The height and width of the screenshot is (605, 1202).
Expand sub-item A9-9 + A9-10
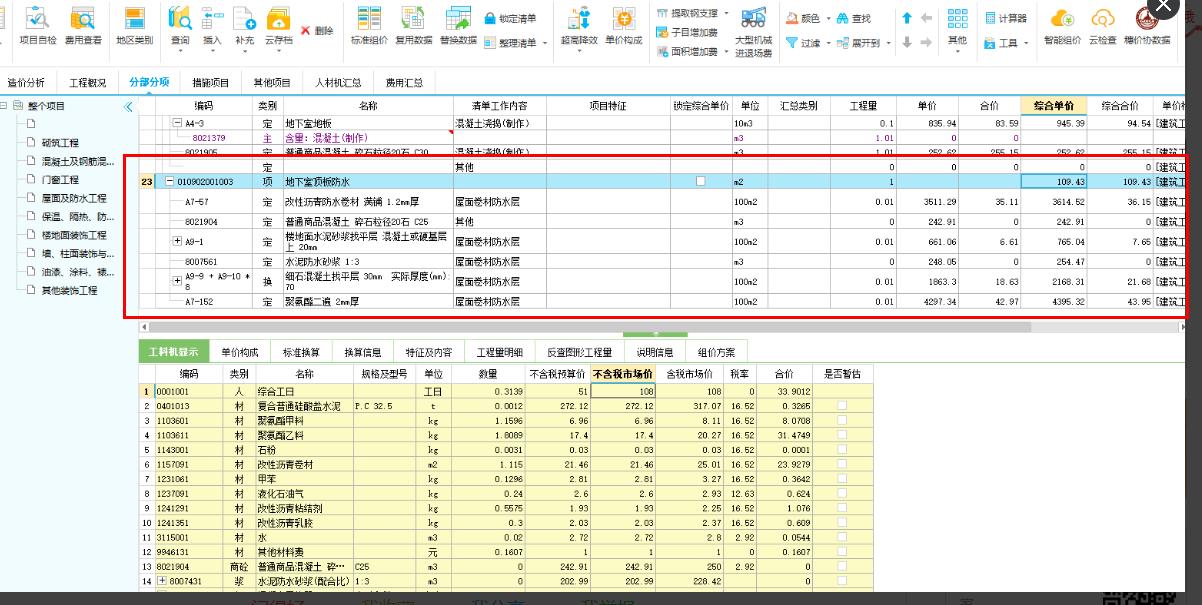coord(177,281)
